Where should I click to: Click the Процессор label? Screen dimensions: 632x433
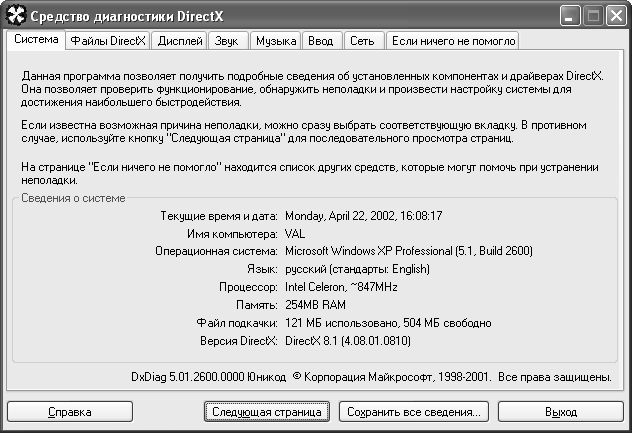tap(248, 287)
